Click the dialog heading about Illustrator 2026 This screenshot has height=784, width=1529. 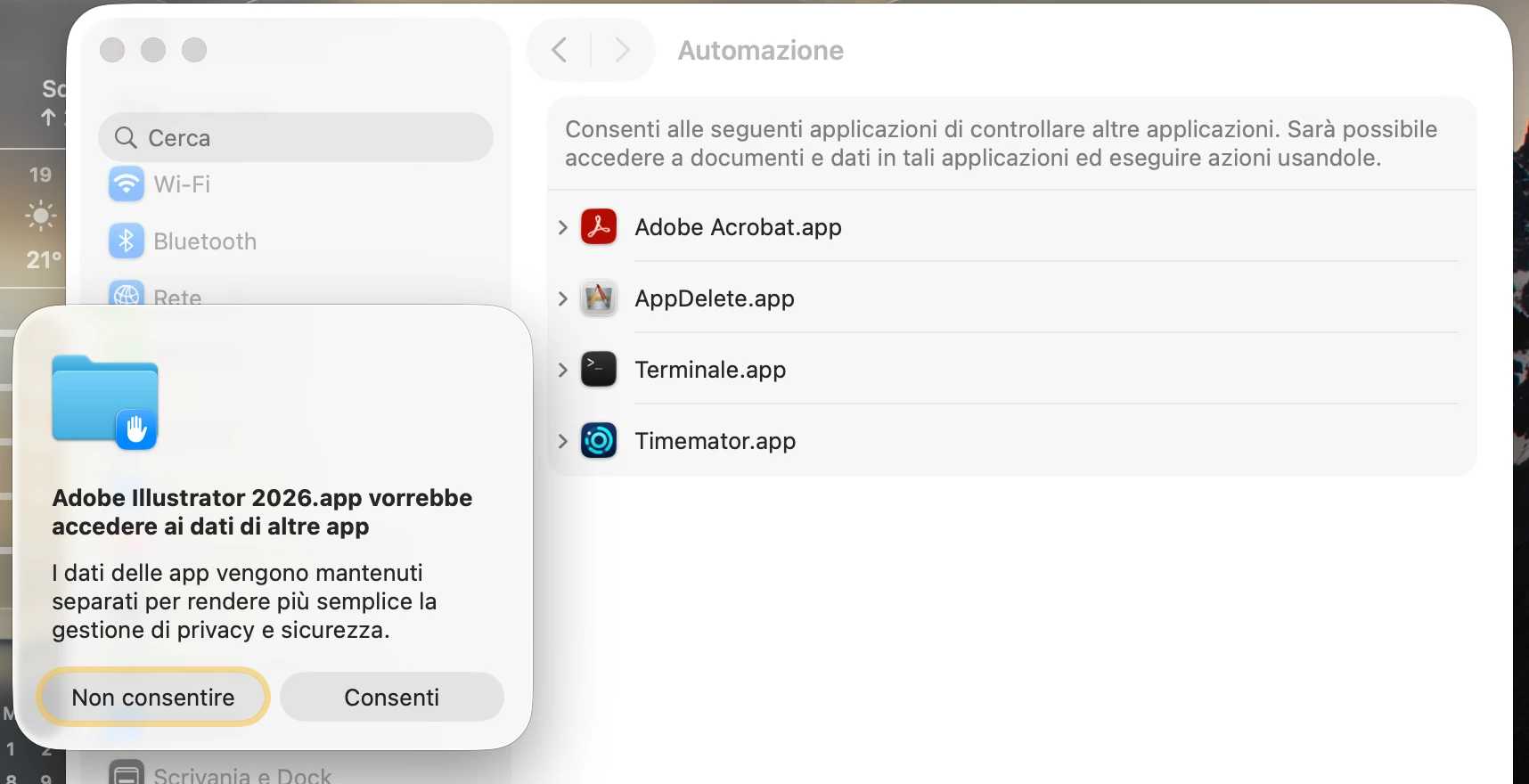pos(262,511)
